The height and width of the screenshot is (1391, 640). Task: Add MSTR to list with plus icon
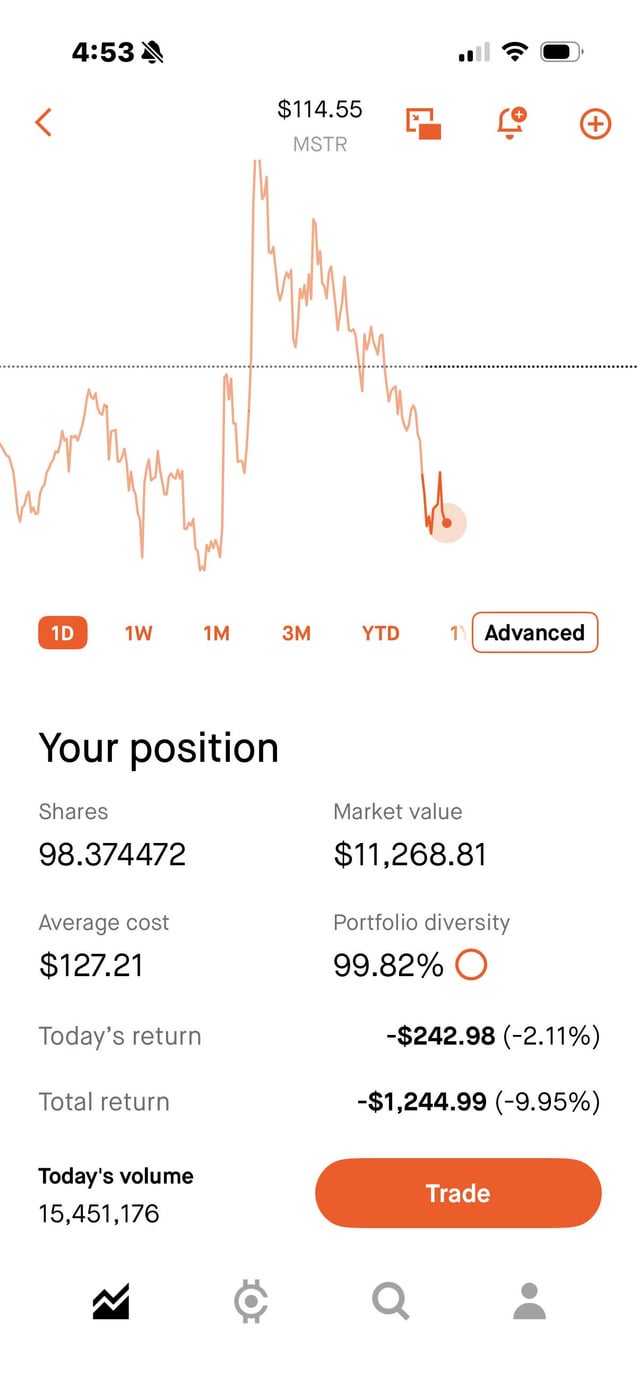(595, 123)
